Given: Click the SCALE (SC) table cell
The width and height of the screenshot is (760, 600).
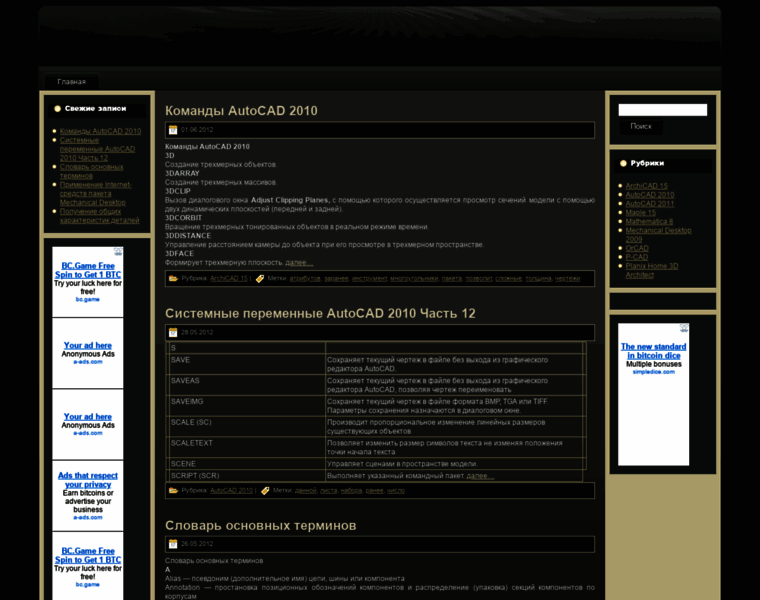Looking at the screenshot, I should click(247, 426).
